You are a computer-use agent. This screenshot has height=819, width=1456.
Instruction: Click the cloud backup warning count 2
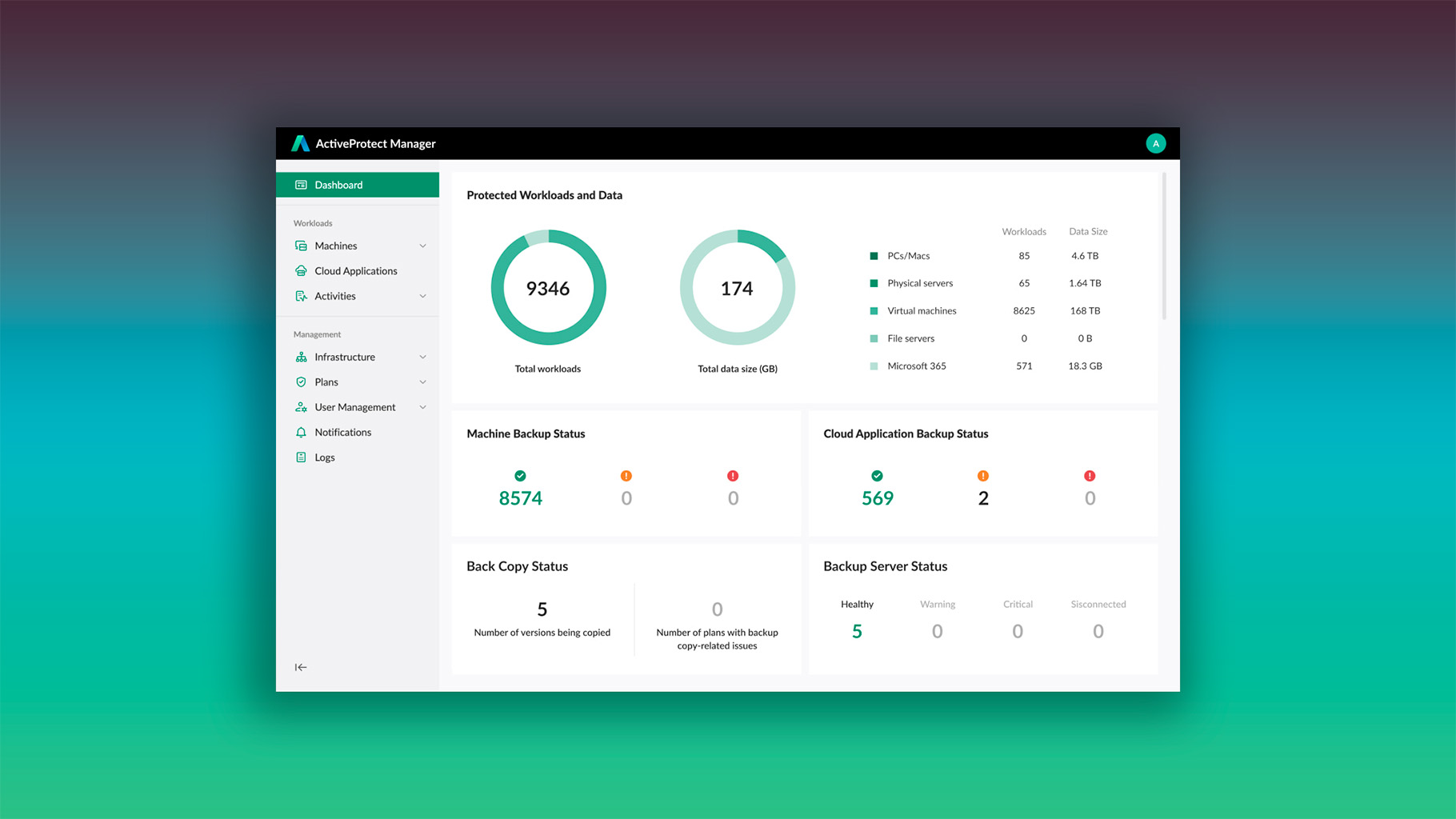pyautogui.click(x=983, y=498)
